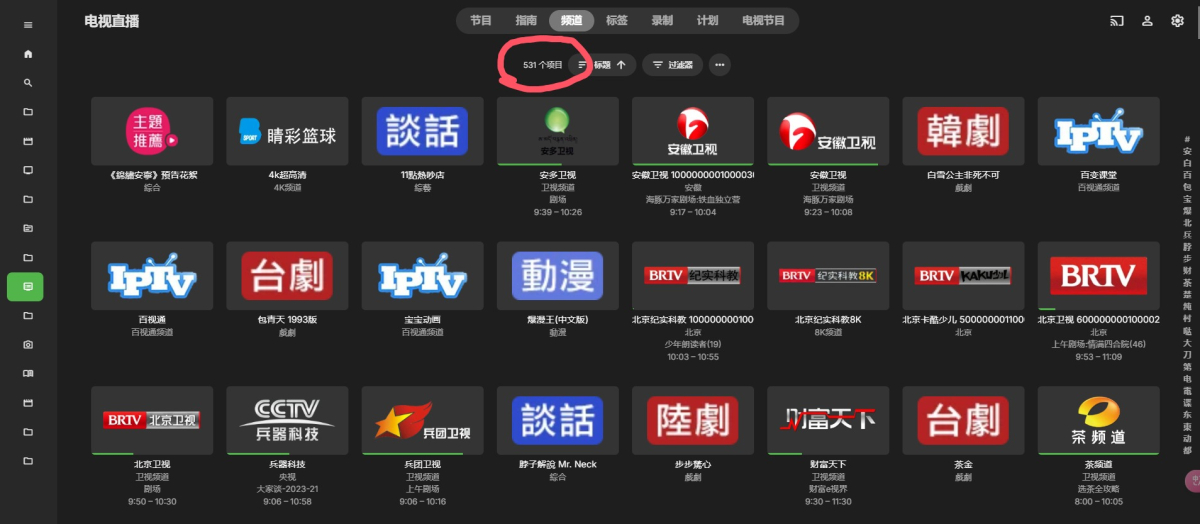Click the 百视通 channel title

pyautogui.click(x=152, y=320)
